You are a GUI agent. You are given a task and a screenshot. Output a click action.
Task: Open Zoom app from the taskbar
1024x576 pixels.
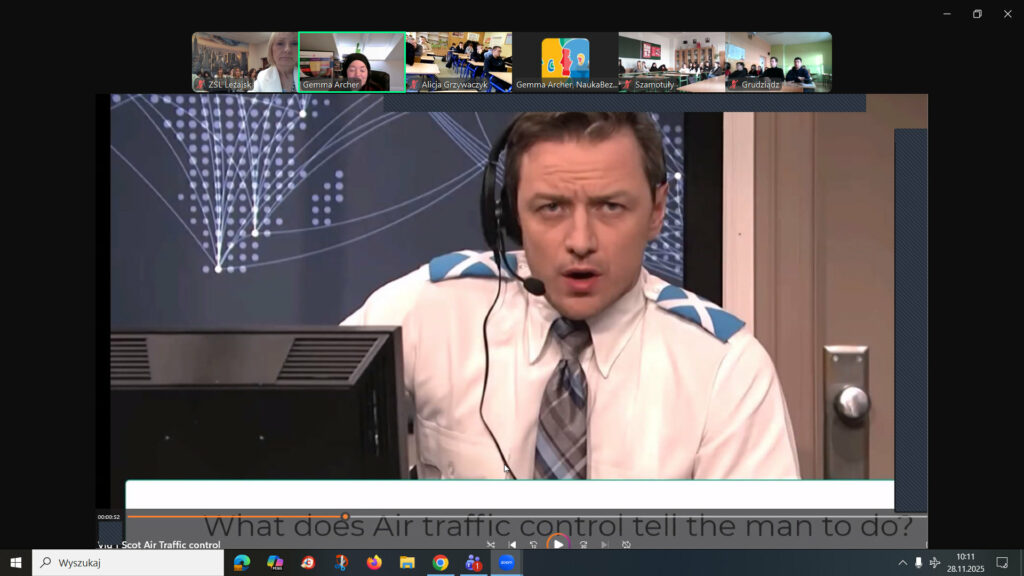[506, 563]
